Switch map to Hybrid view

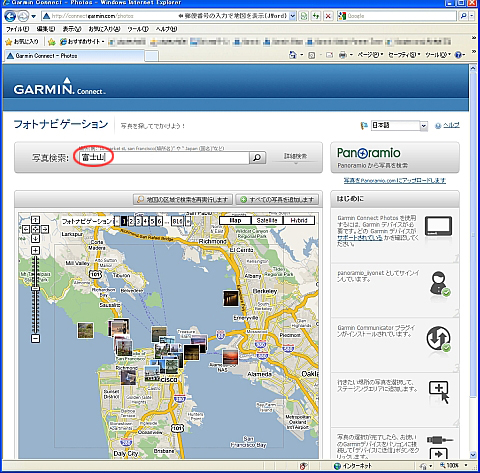[299, 220]
